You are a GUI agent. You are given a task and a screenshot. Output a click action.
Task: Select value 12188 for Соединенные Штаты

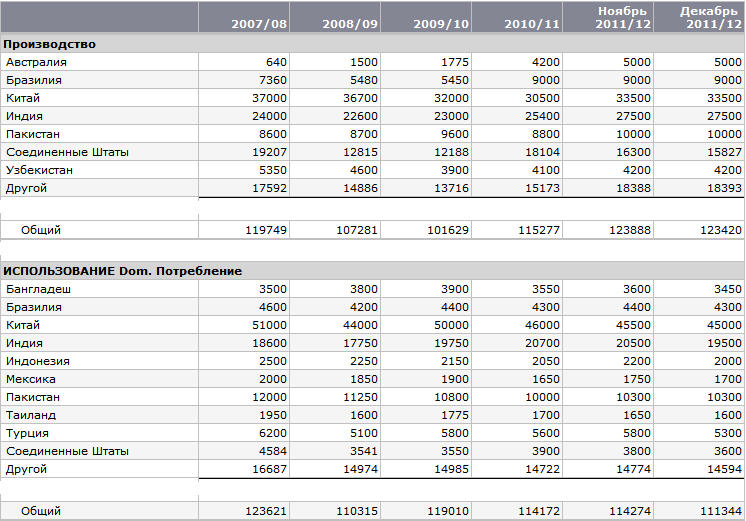(x=452, y=152)
